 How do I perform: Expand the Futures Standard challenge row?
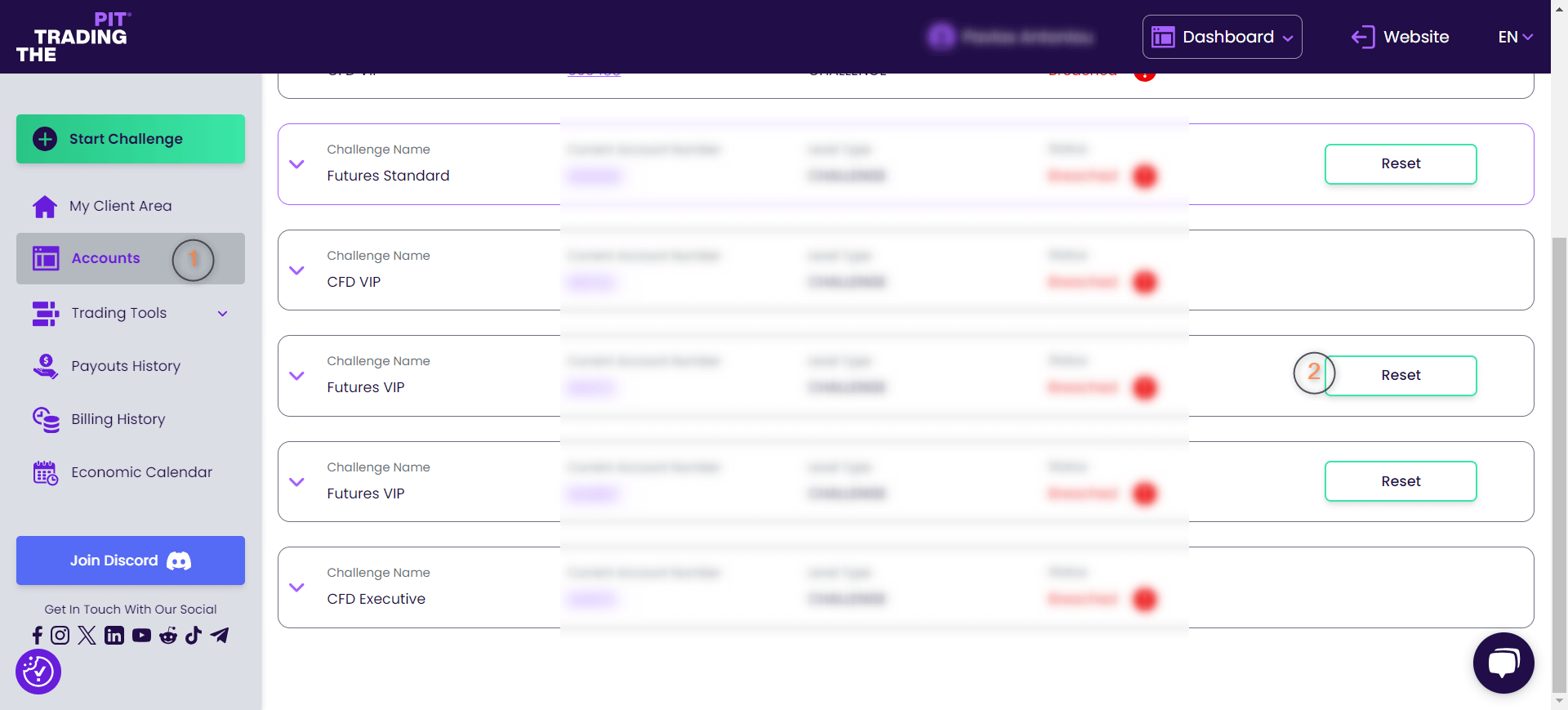click(297, 164)
